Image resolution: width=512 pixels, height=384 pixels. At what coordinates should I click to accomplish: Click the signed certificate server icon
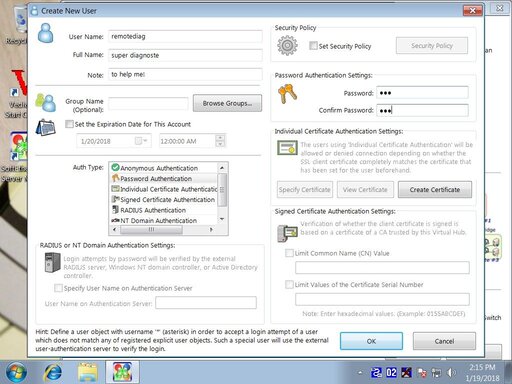point(287,233)
